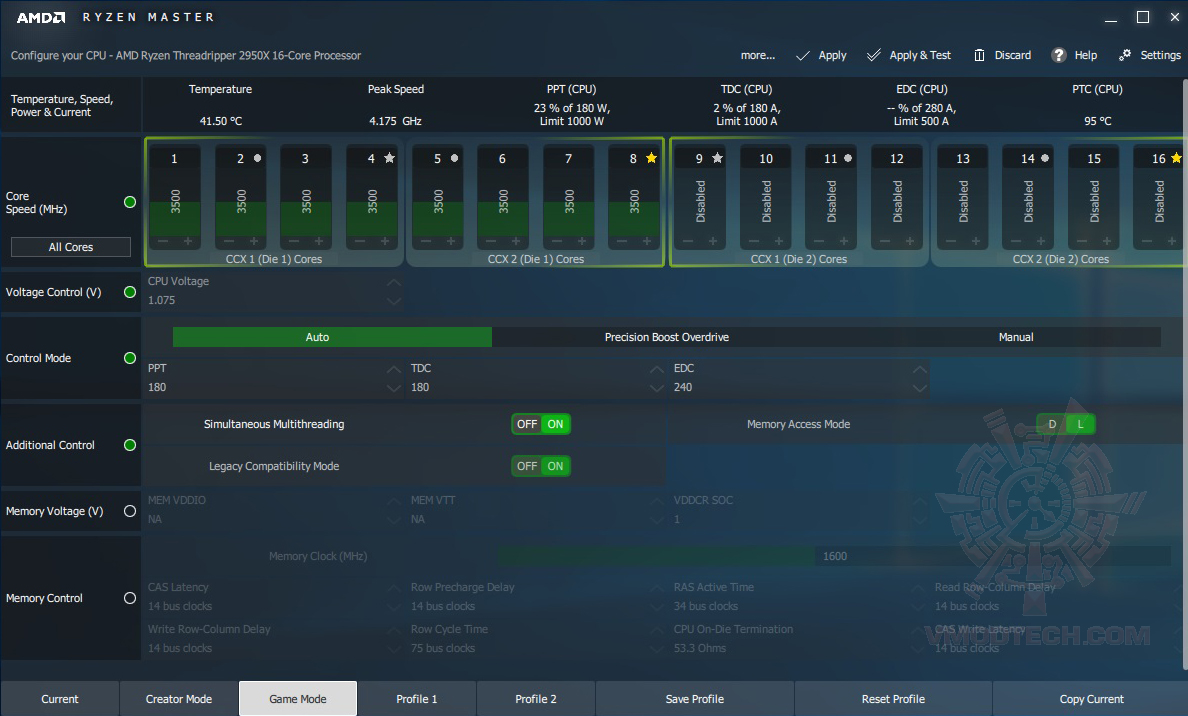Click the star icon on core 9

click(x=717, y=158)
